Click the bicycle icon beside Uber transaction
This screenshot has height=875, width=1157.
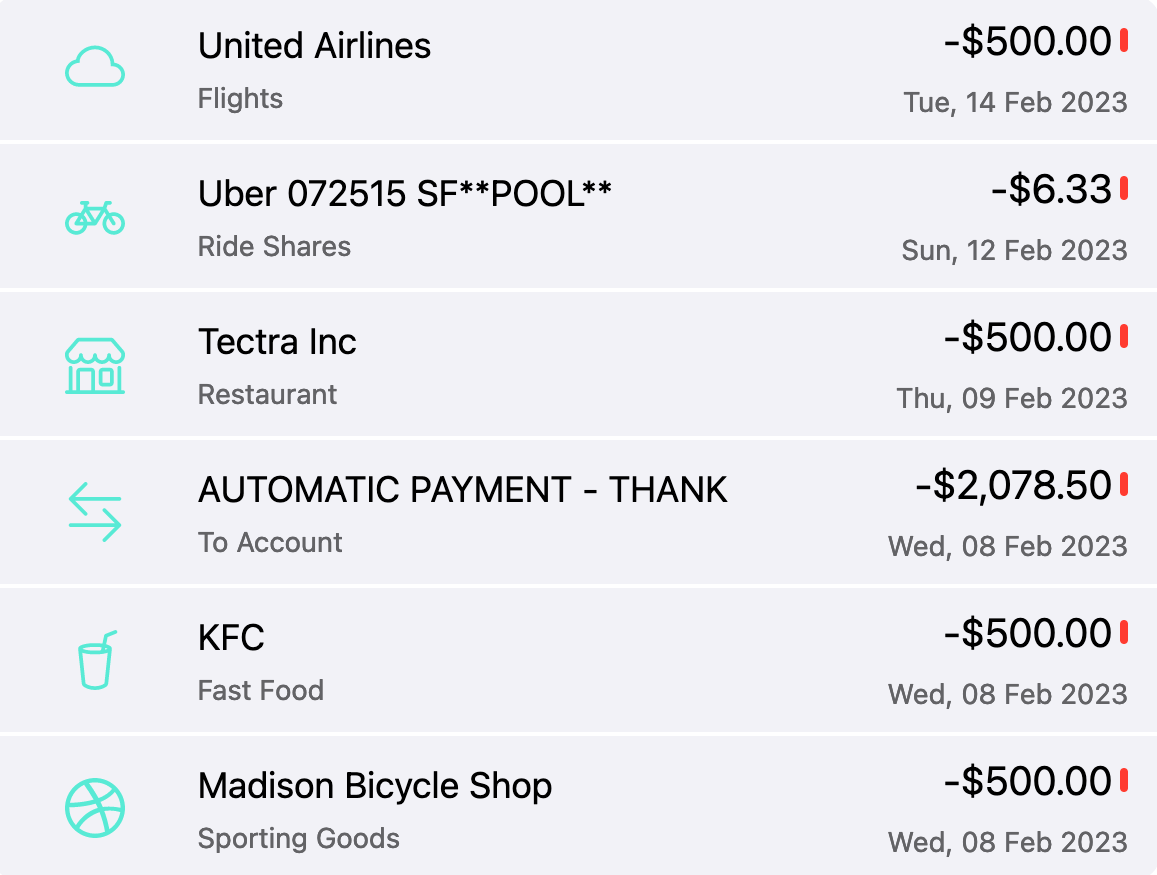(x=94, y=218)
